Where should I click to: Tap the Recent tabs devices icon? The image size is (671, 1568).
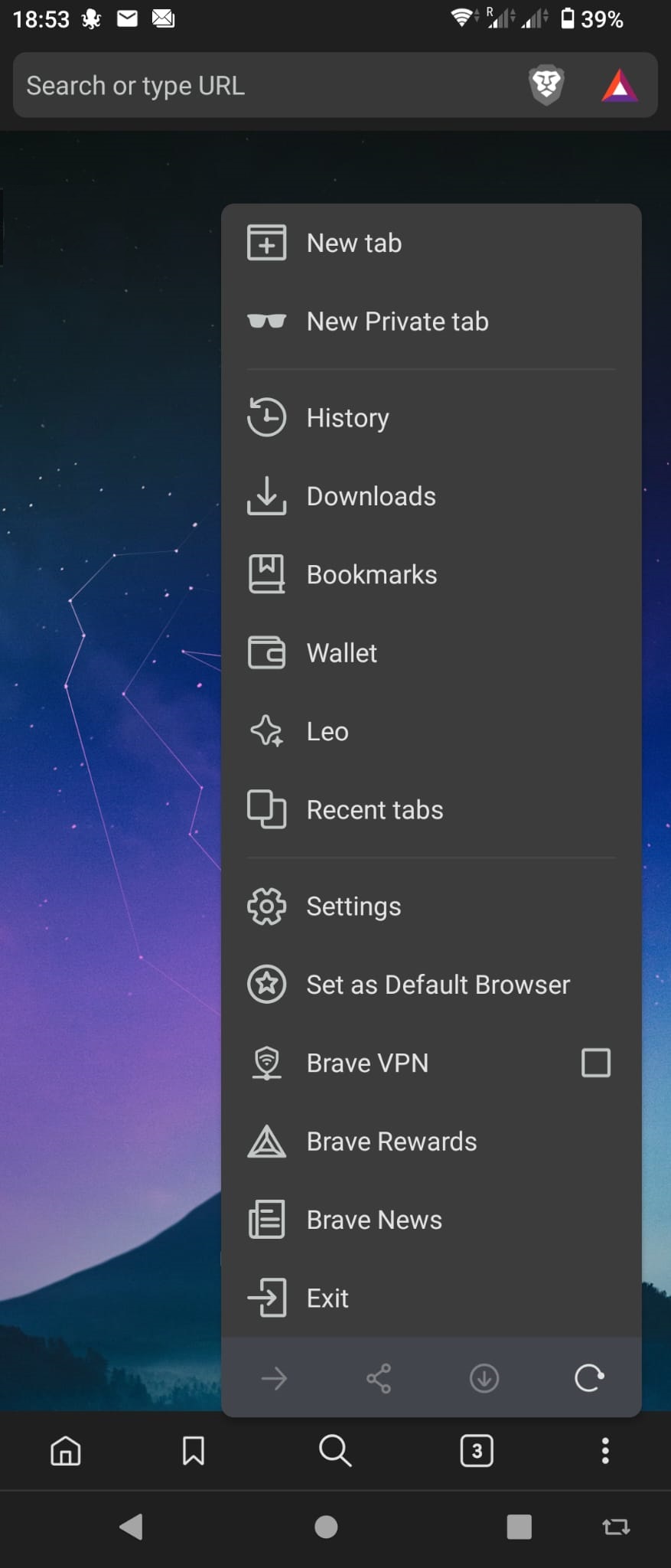coord(266,809)
